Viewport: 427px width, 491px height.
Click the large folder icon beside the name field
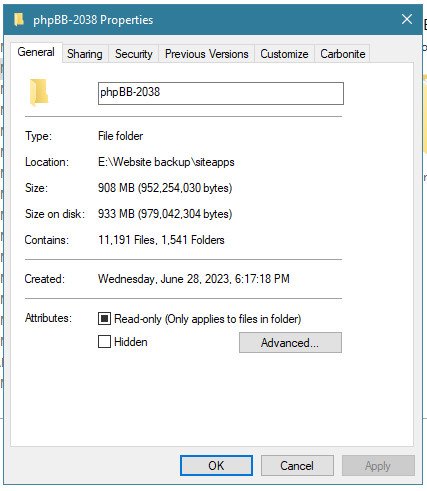pos(39,92)
